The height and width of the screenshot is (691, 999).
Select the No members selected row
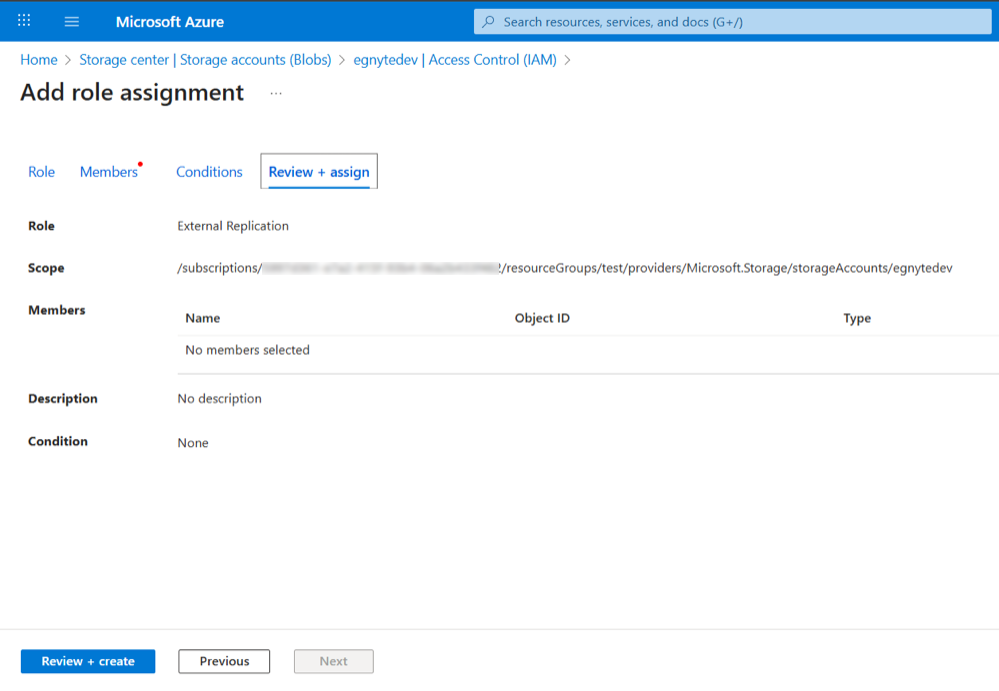[245, 350]
